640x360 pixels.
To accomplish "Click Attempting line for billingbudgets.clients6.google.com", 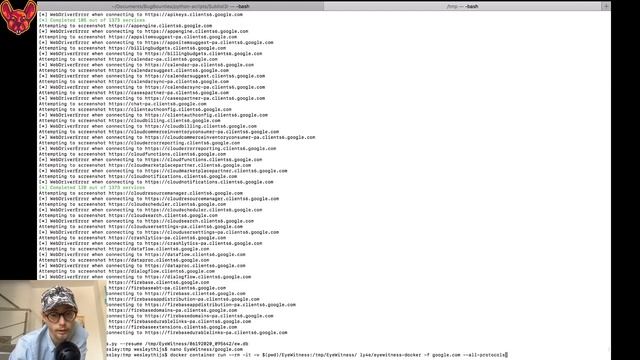I will (x=132, y=48).
